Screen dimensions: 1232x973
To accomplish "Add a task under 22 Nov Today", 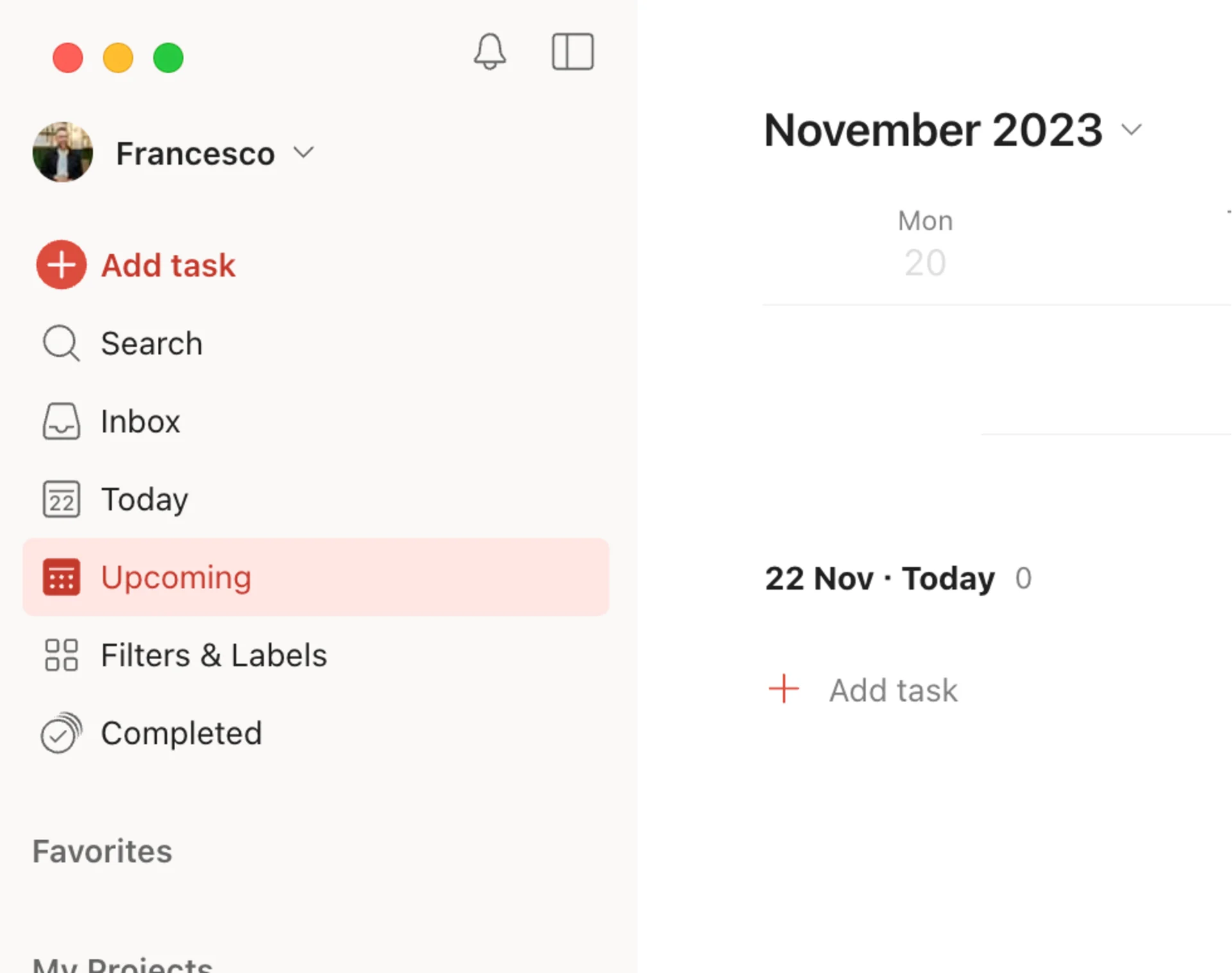I will pos(893,690).
